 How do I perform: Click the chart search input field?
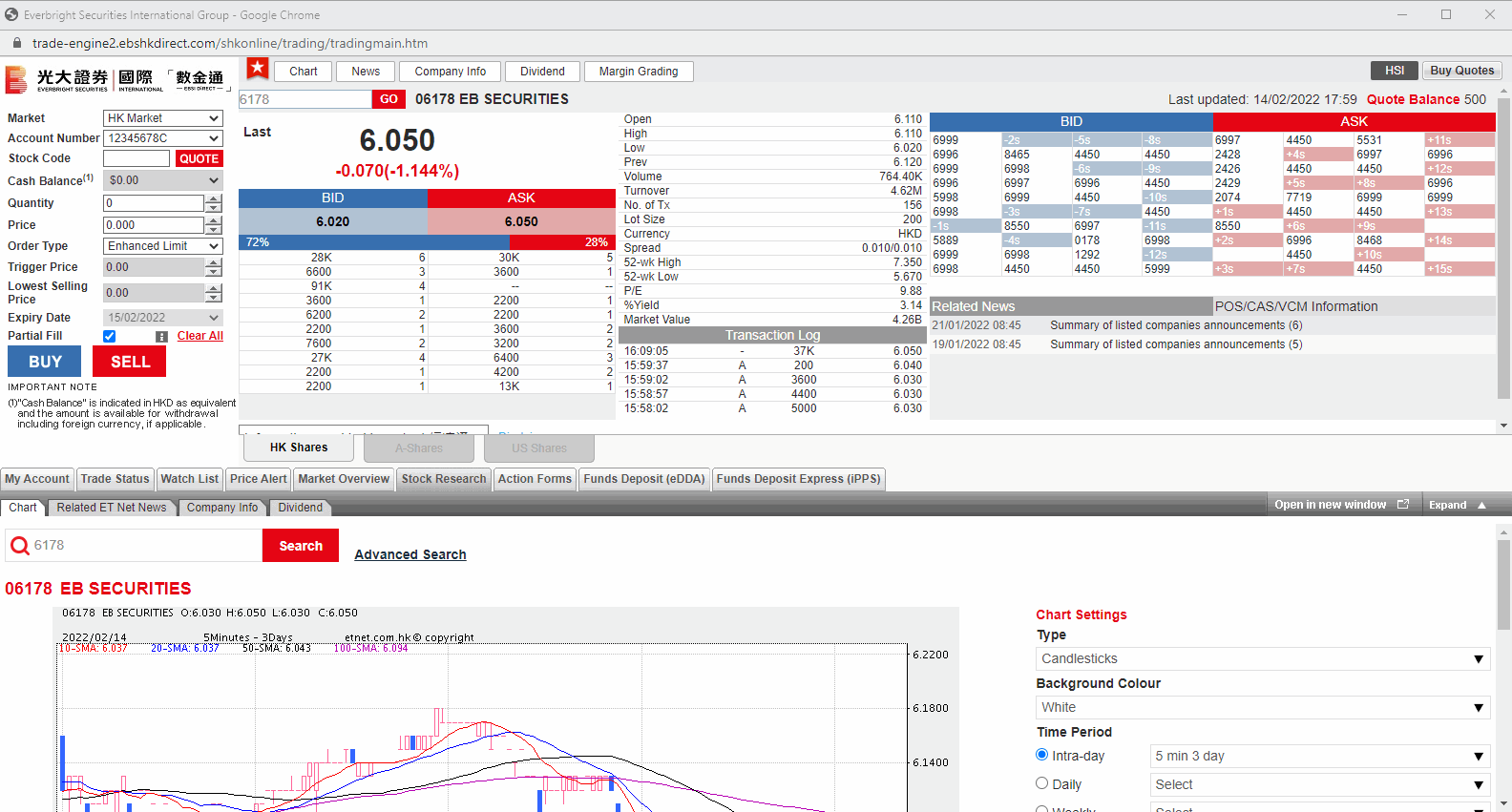147,546
